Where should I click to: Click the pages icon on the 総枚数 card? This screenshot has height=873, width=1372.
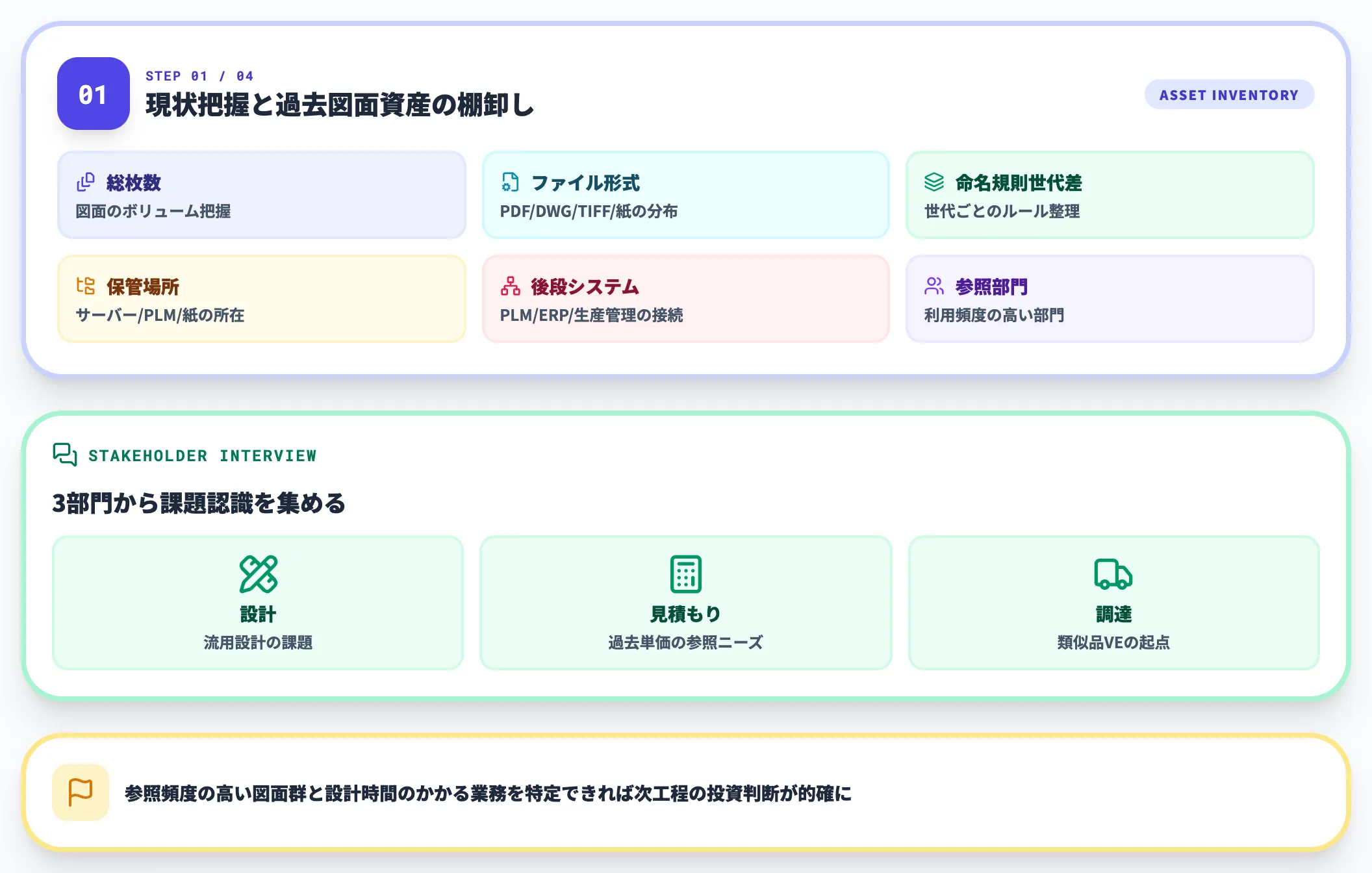84,183
